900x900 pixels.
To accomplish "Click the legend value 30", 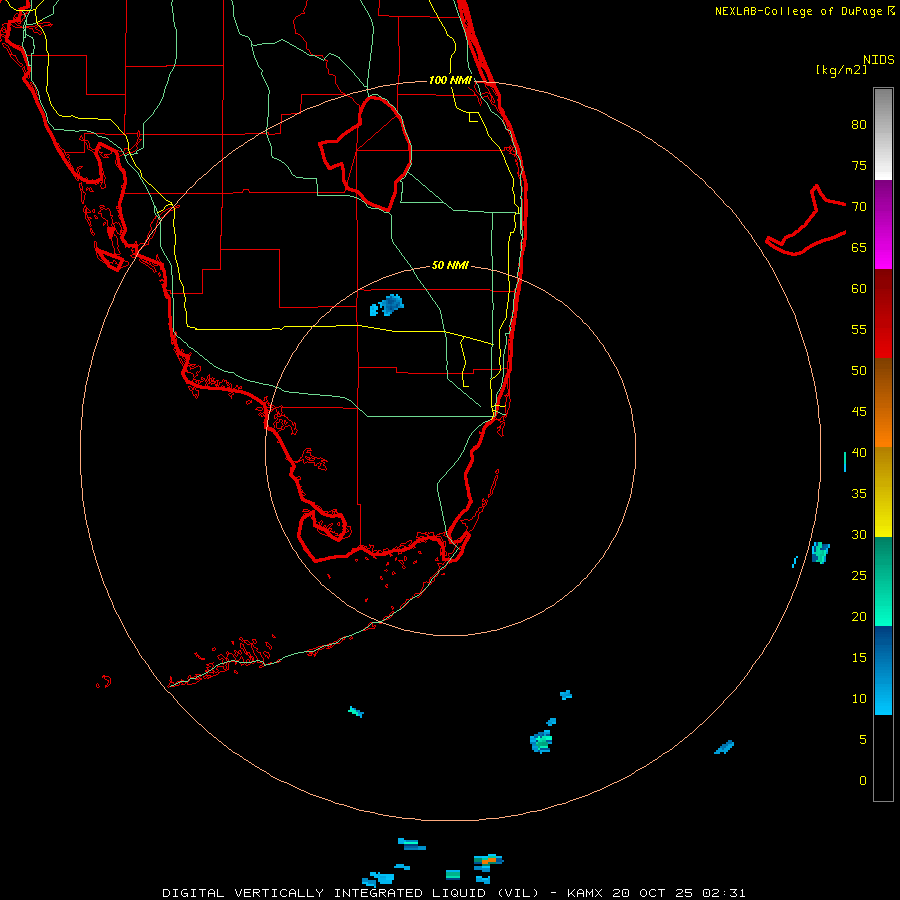I will 859,535.
